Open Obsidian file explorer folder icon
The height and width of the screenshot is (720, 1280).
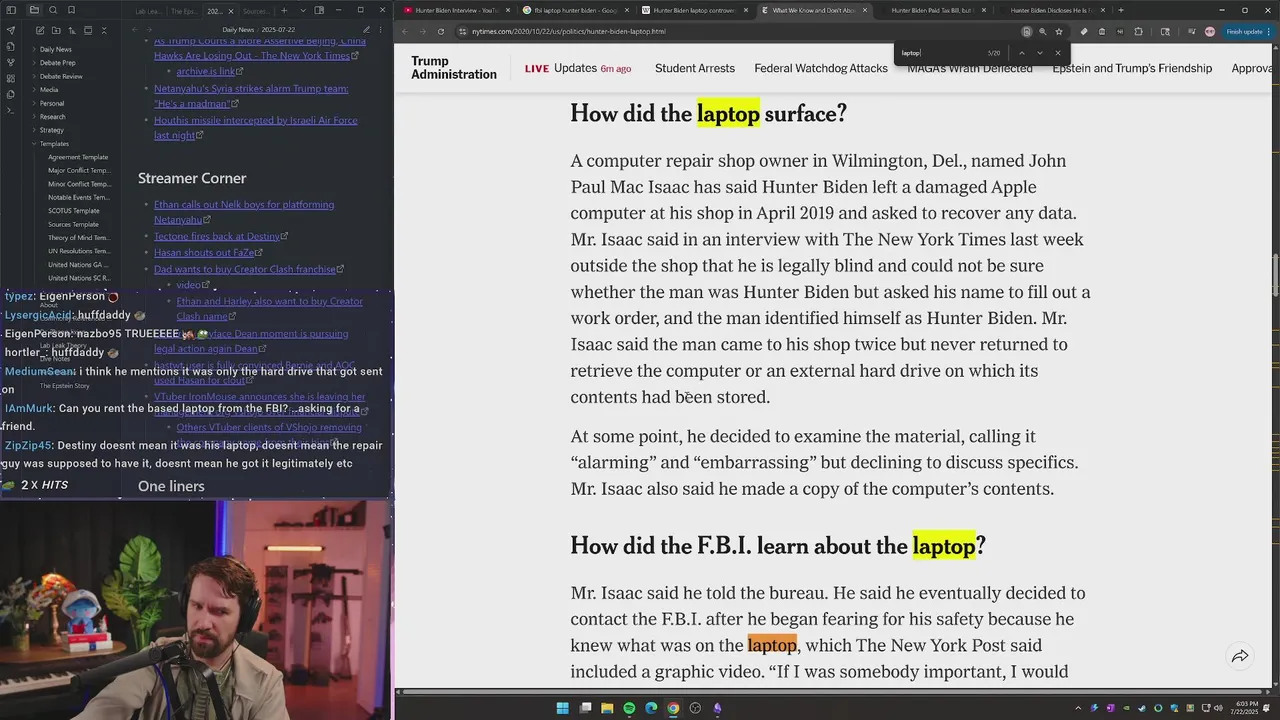(x=34, y=10)
